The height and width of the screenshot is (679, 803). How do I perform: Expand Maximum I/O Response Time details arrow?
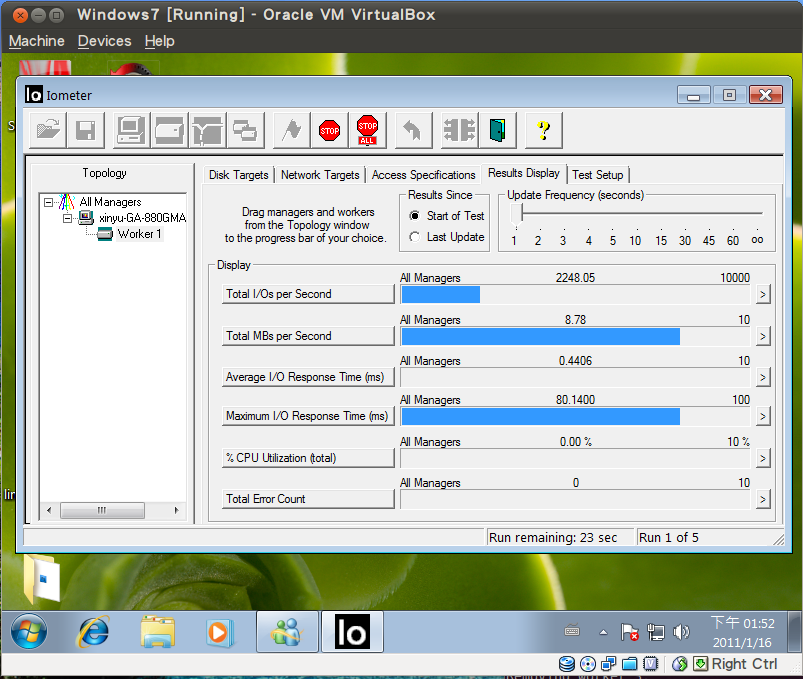(x=763, y=416)
